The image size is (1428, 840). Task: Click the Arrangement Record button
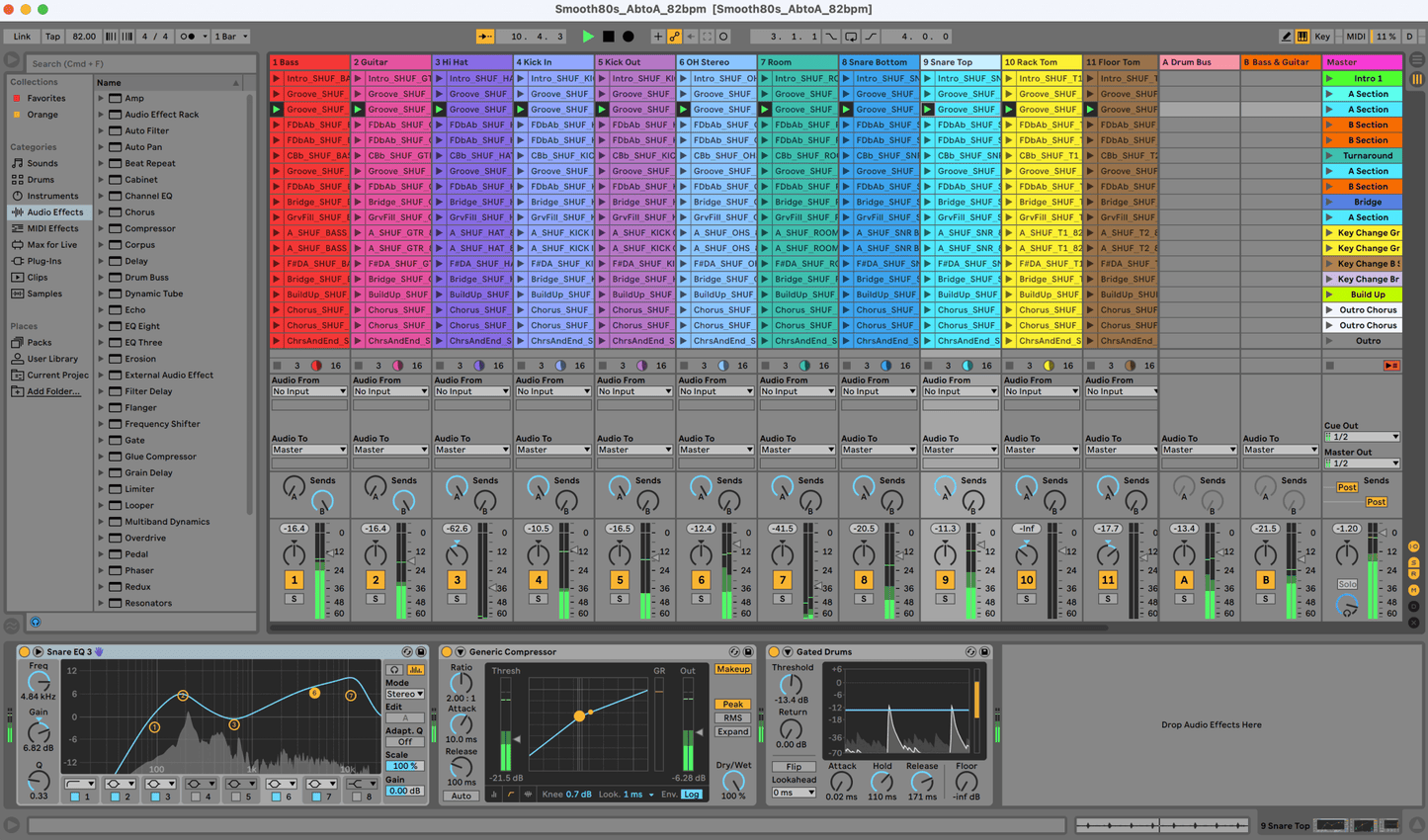(628, 37)
